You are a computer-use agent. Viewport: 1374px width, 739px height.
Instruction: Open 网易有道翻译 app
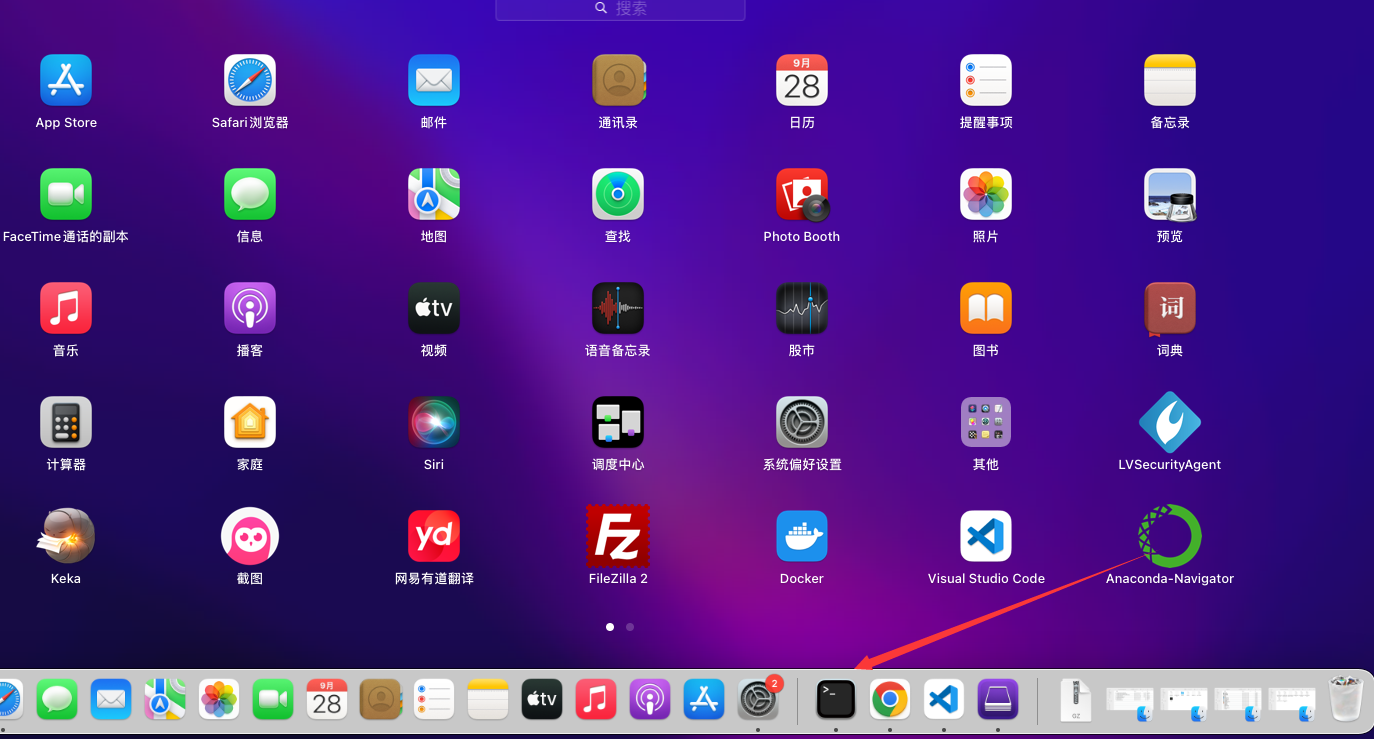point(434,536)
